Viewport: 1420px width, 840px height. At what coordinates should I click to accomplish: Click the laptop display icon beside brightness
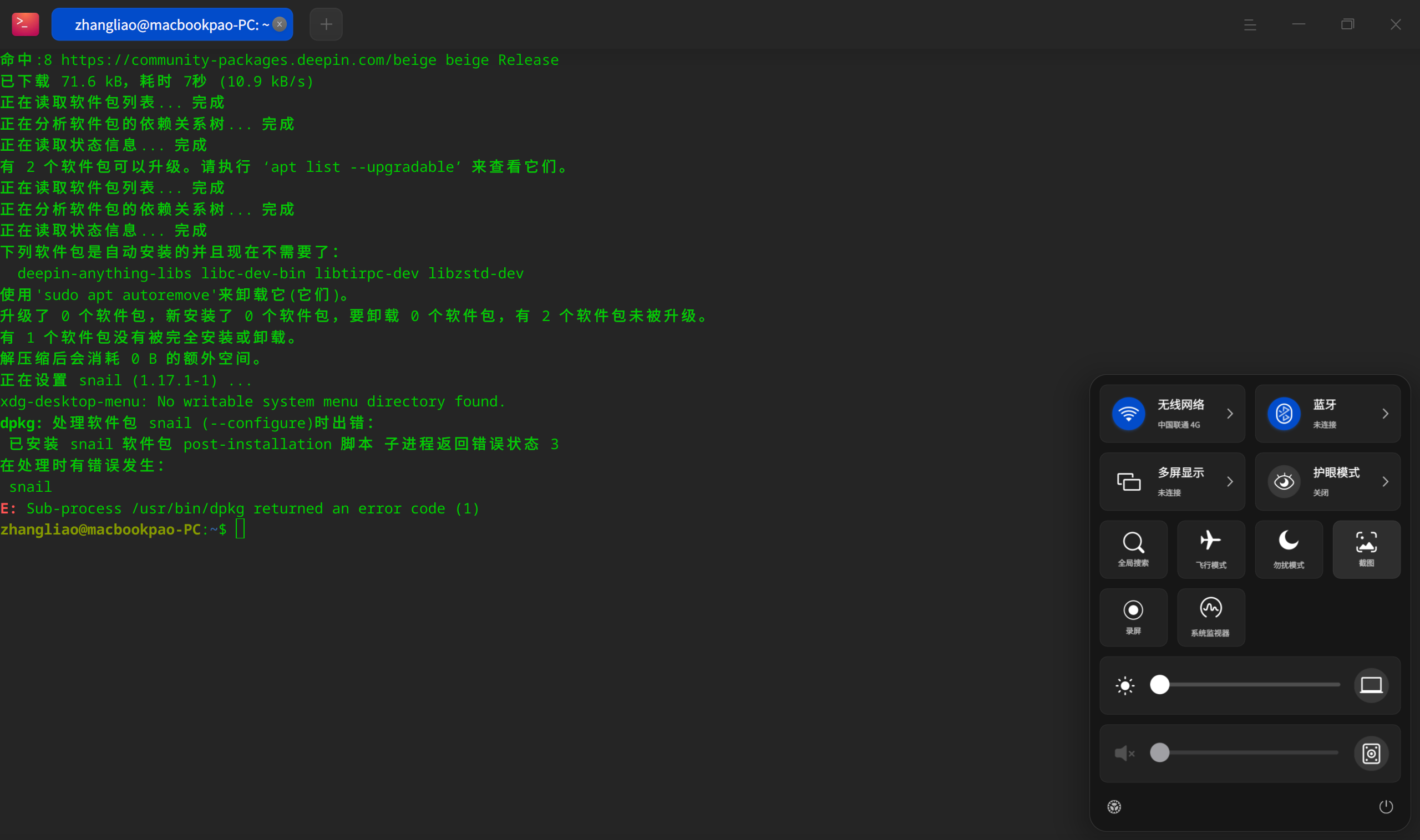point(1371,685)
